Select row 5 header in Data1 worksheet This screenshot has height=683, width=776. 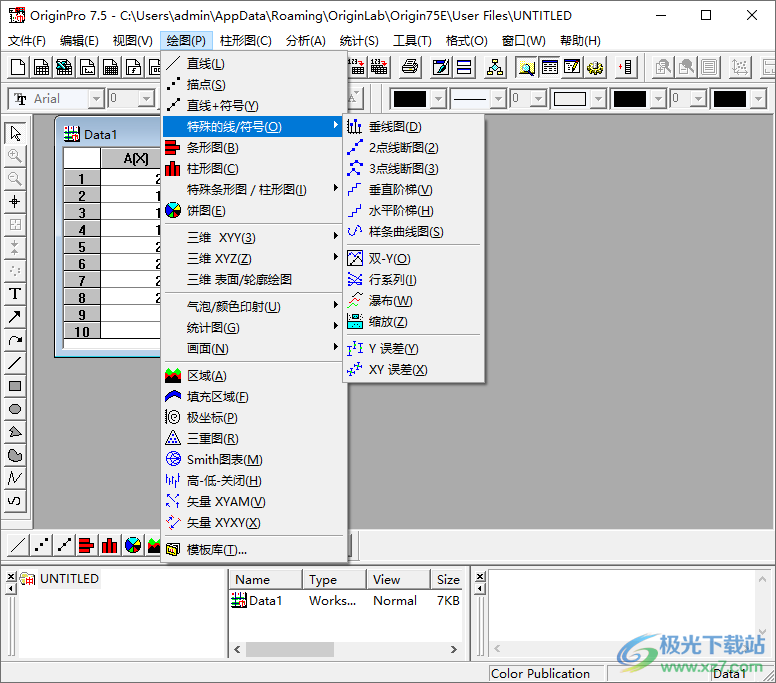pyautogui.click(x=82, y=246)
